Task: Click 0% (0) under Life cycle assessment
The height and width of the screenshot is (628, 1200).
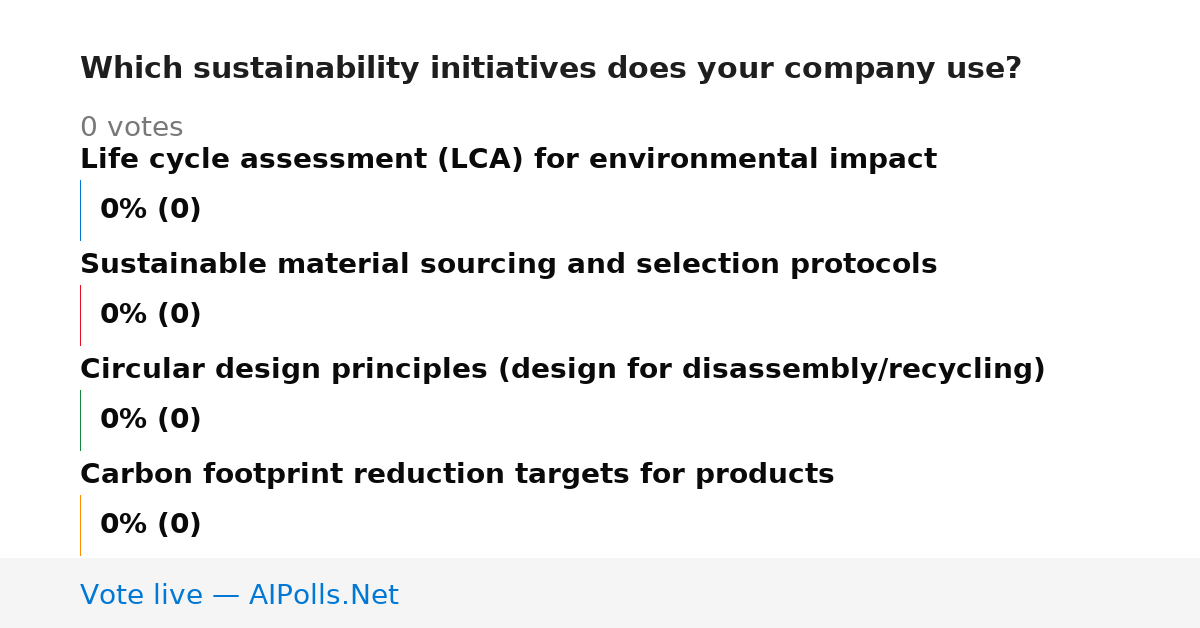Action: tap(150, 210)
